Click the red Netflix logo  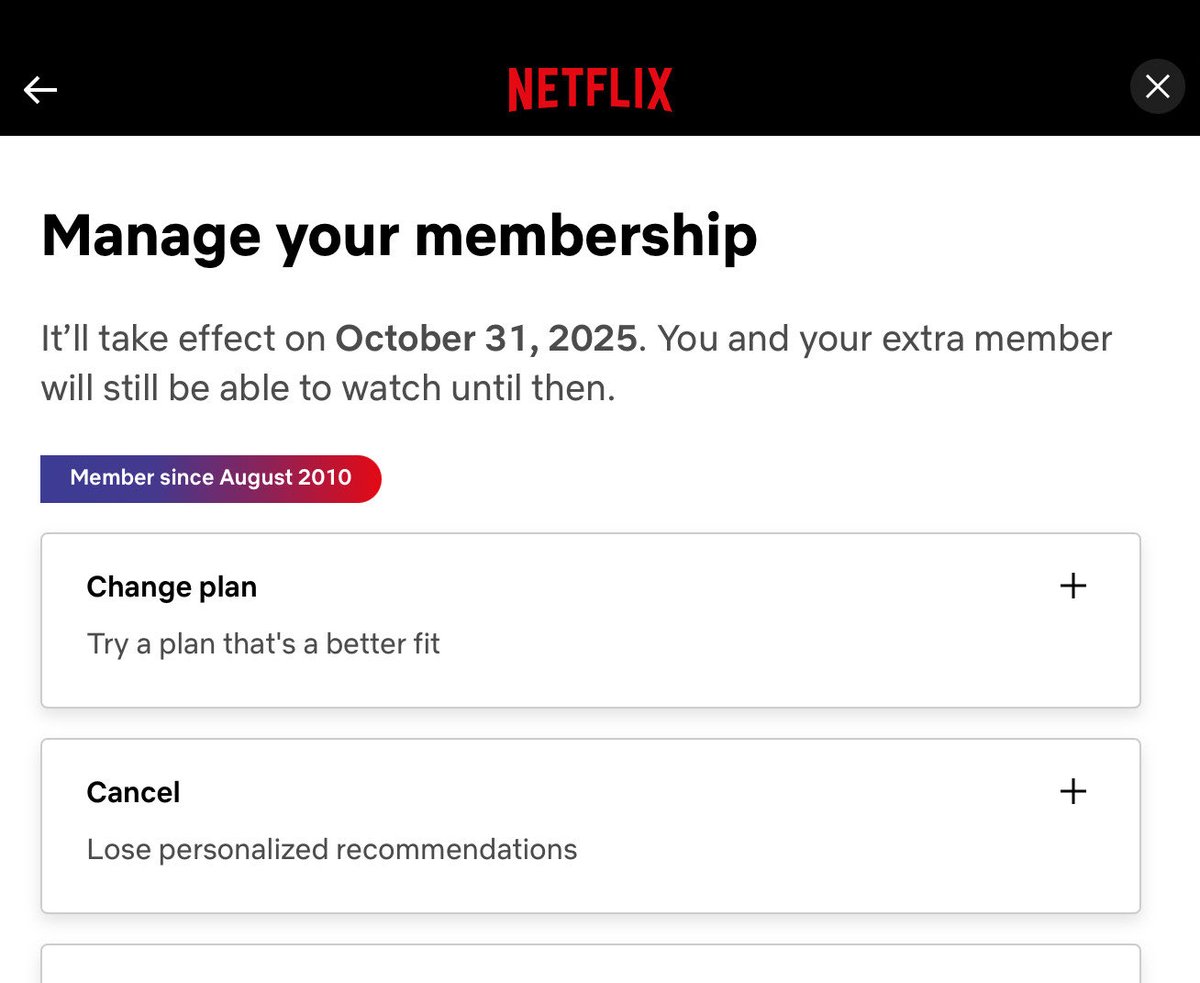tap(589, 90)
